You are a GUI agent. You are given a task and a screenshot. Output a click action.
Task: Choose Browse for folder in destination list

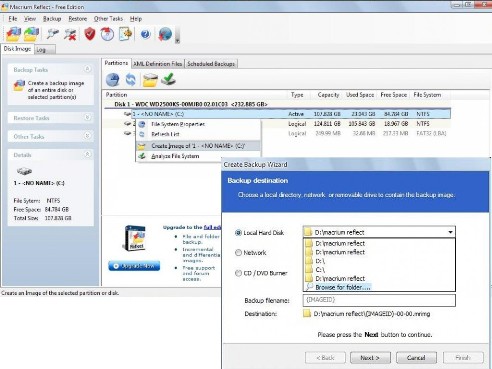pyautogui.click(x=379, y=287)
